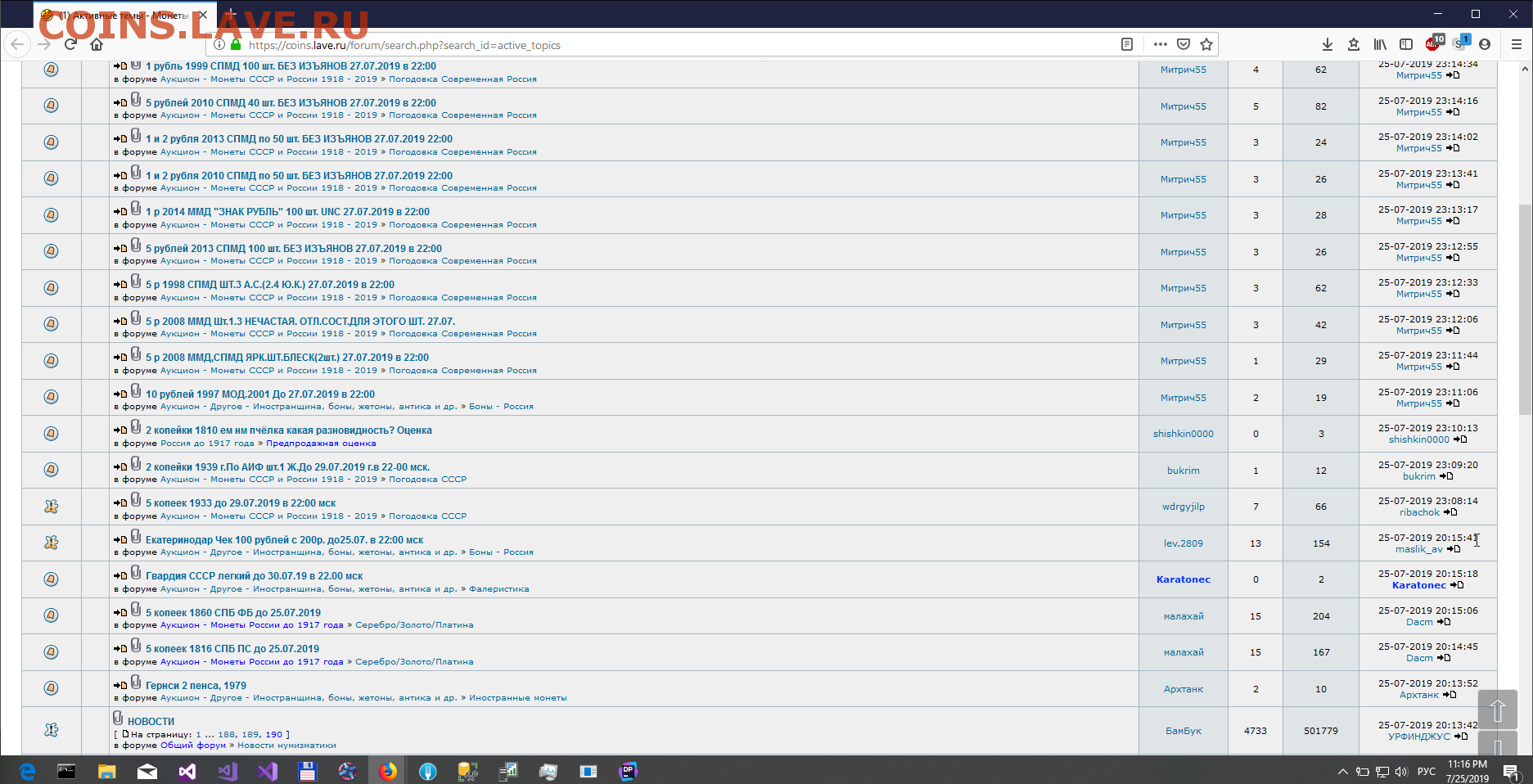1533x784 pixels.
Task: Click go-to-new-post icon for '5 копеек 1933'
Action: pyautogui.click(x=120, y=504)
